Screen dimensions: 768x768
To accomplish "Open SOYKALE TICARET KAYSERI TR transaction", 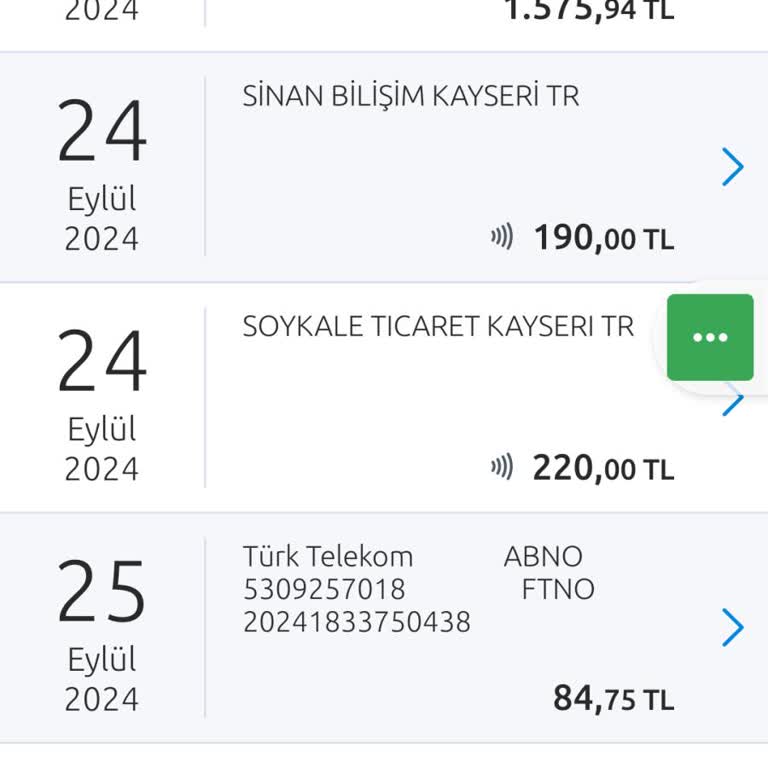I will [384, 397].
